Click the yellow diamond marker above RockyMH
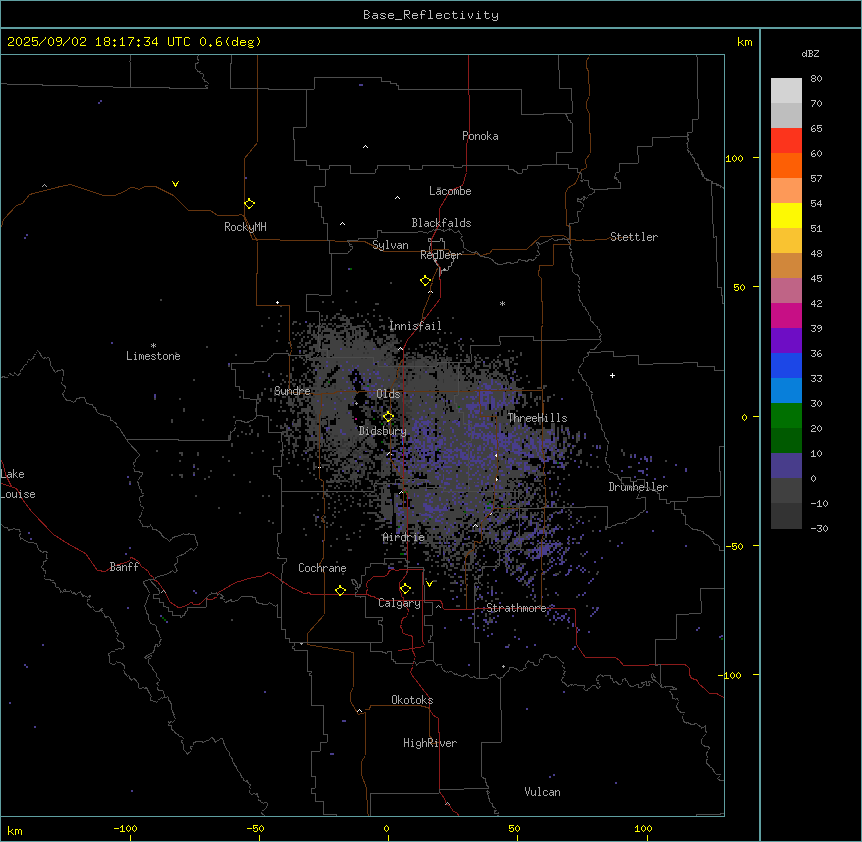The image size is (862, 842). (x=250, y=204)
